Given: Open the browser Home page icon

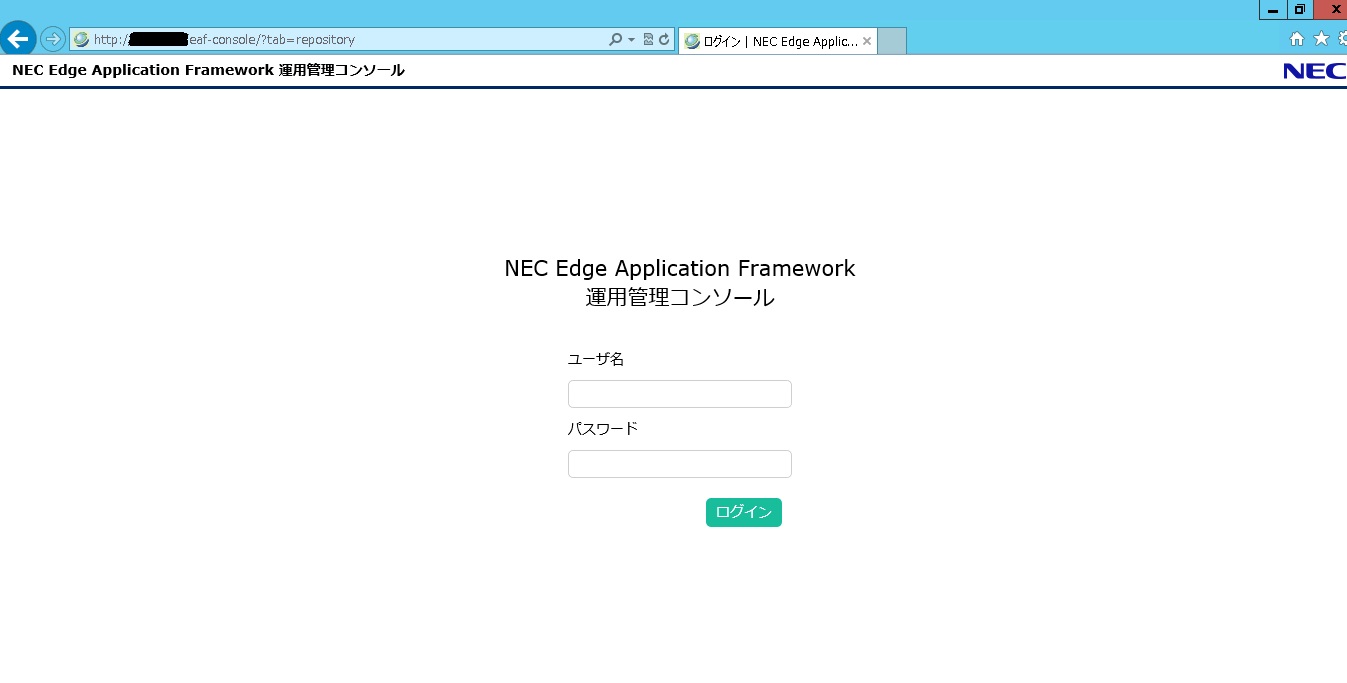Looking at the screenshot, I should coord(1297,39).
